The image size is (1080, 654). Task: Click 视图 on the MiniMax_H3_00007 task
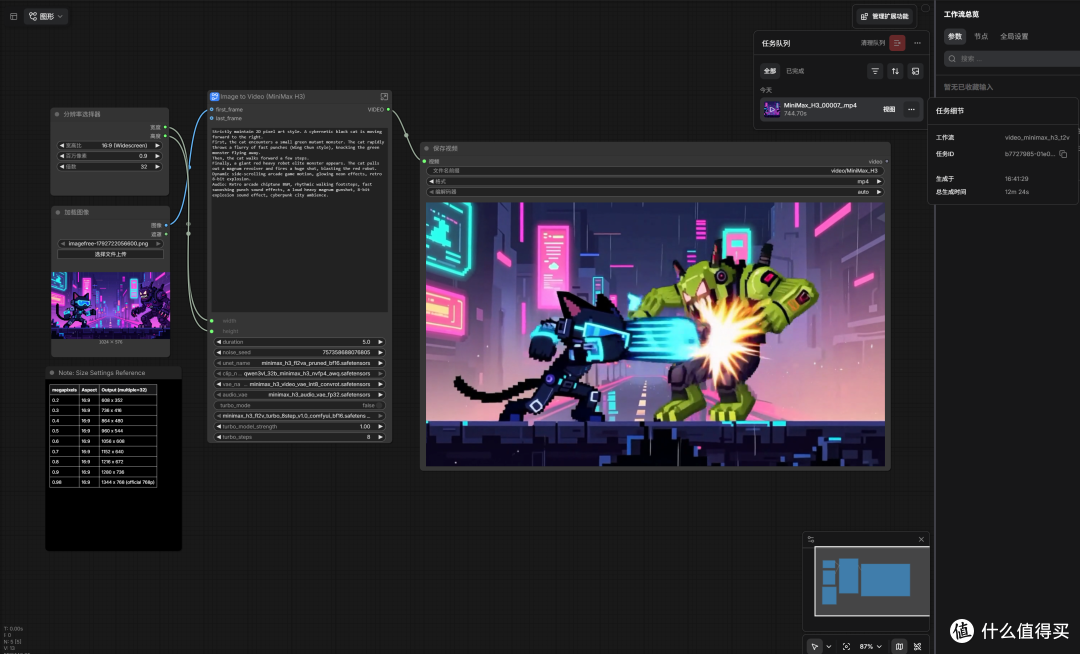point(889,109)
